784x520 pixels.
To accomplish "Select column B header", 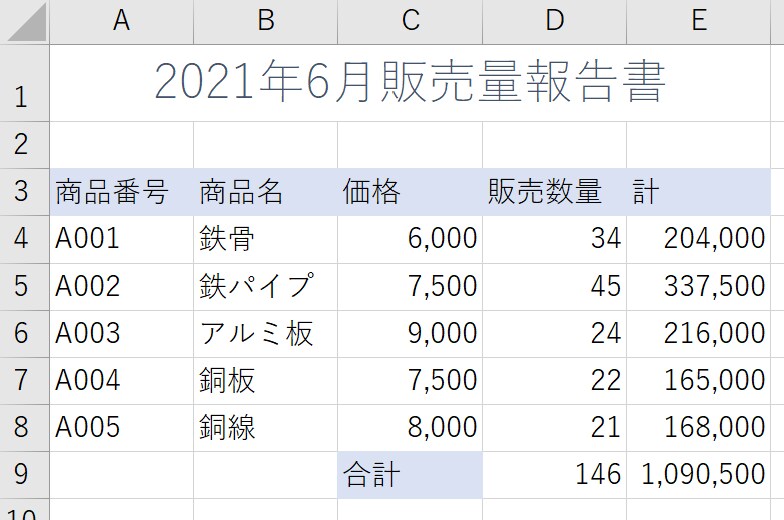I will [266, 22].
